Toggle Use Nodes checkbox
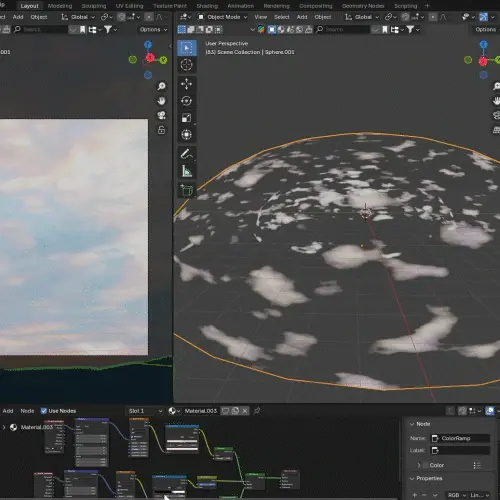Viewport: 500px width, 500px height. tap(44, 411)
